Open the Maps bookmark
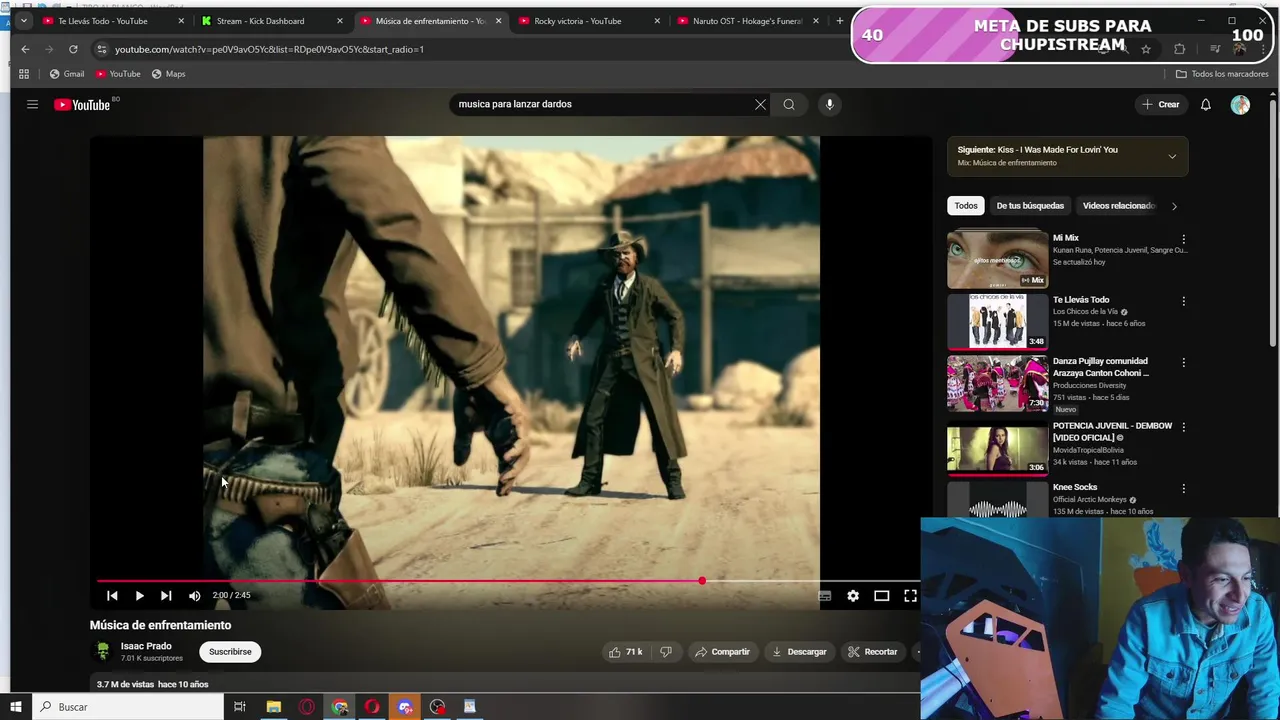 pyautogui.click(x=168, y=74)
